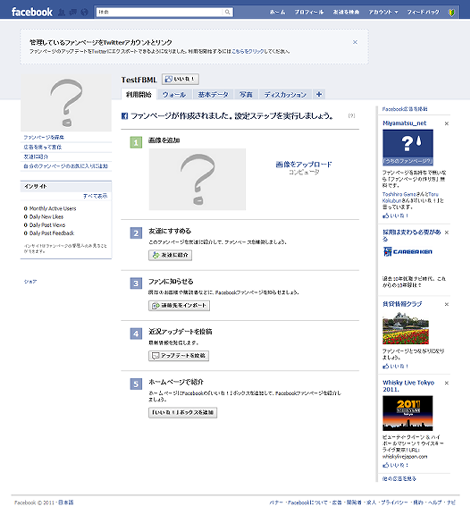Close the CAREER KEN ad

coord(447,232)
